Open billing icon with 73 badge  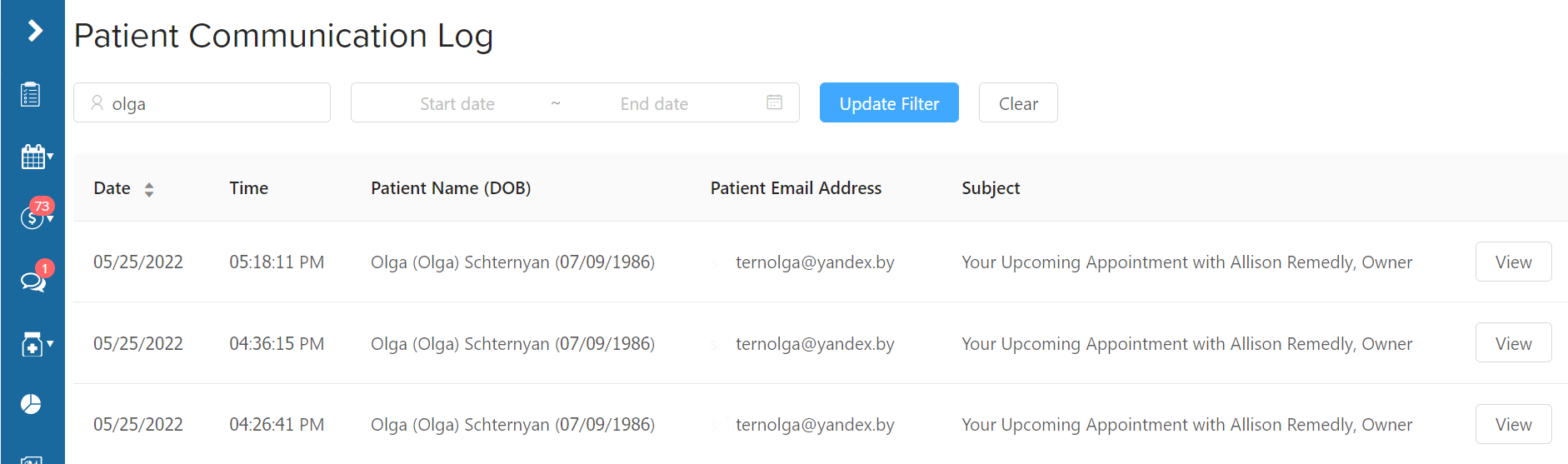(35, 215)
